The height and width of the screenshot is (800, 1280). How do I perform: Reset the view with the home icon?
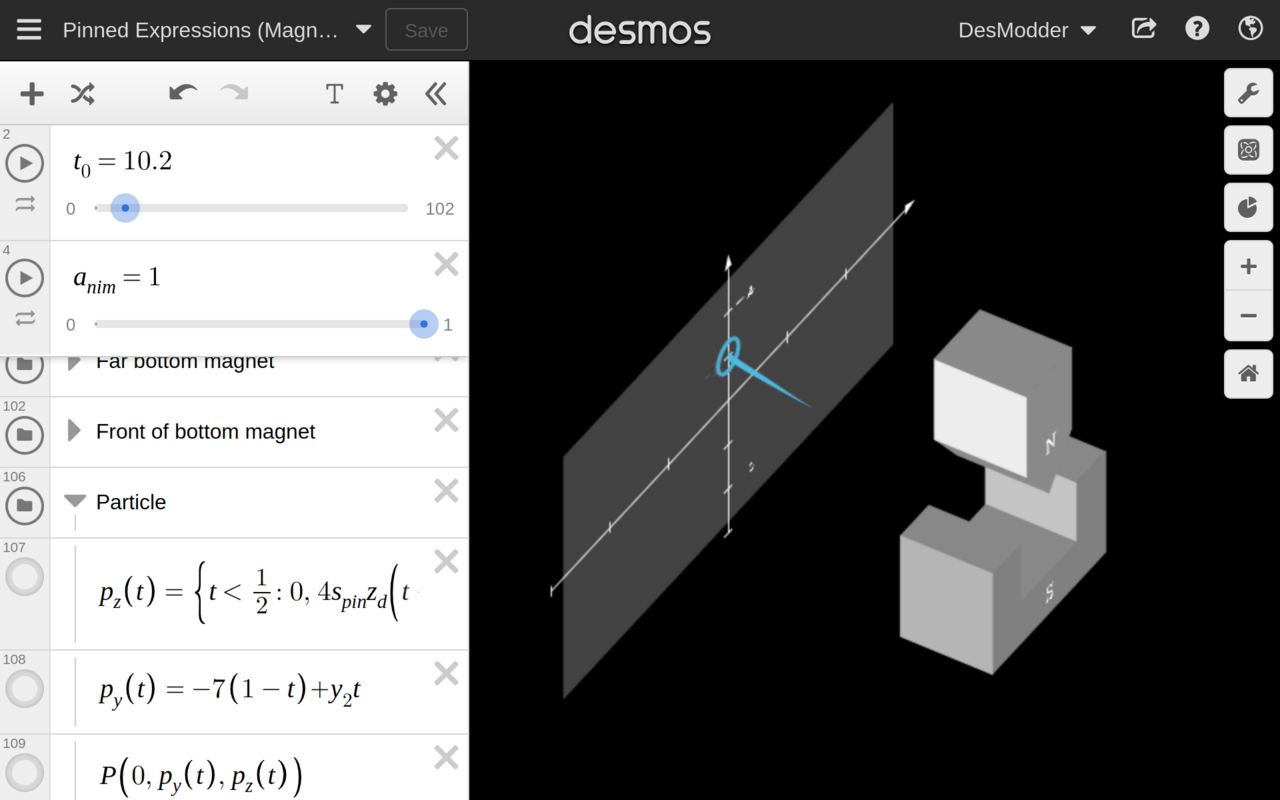point(1248,373)
